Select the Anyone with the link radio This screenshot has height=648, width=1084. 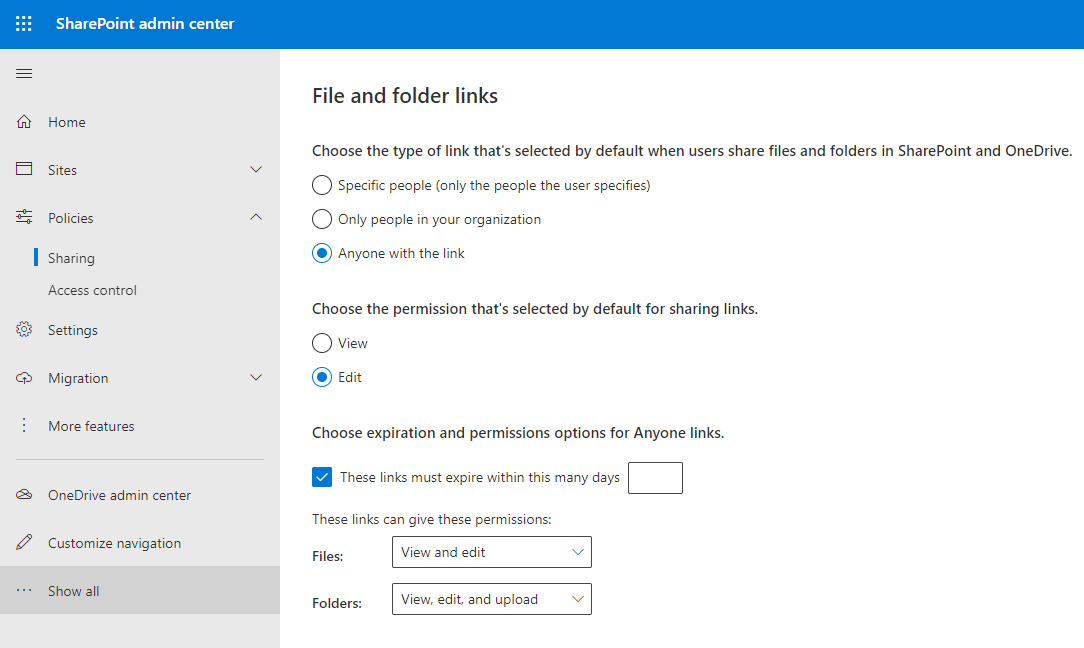[x=321, y=253]
